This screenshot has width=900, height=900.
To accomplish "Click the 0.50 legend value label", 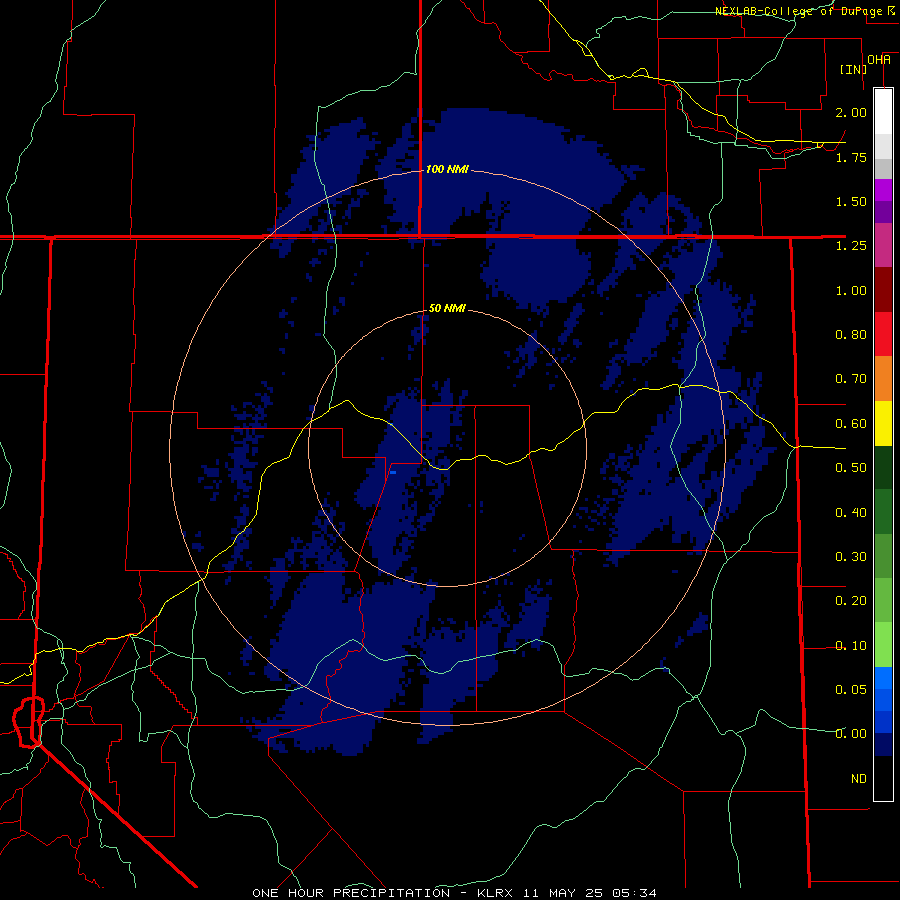I will pos(851,468).
